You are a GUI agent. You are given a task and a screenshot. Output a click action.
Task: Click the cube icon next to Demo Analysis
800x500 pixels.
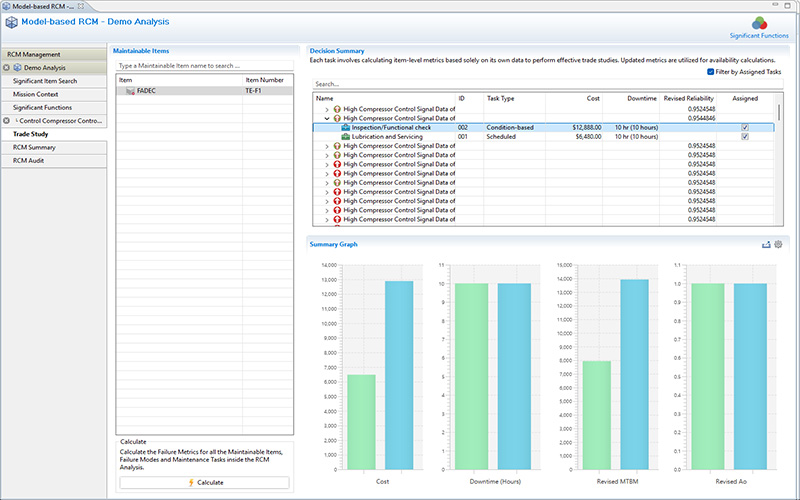[x=17, y=67]
